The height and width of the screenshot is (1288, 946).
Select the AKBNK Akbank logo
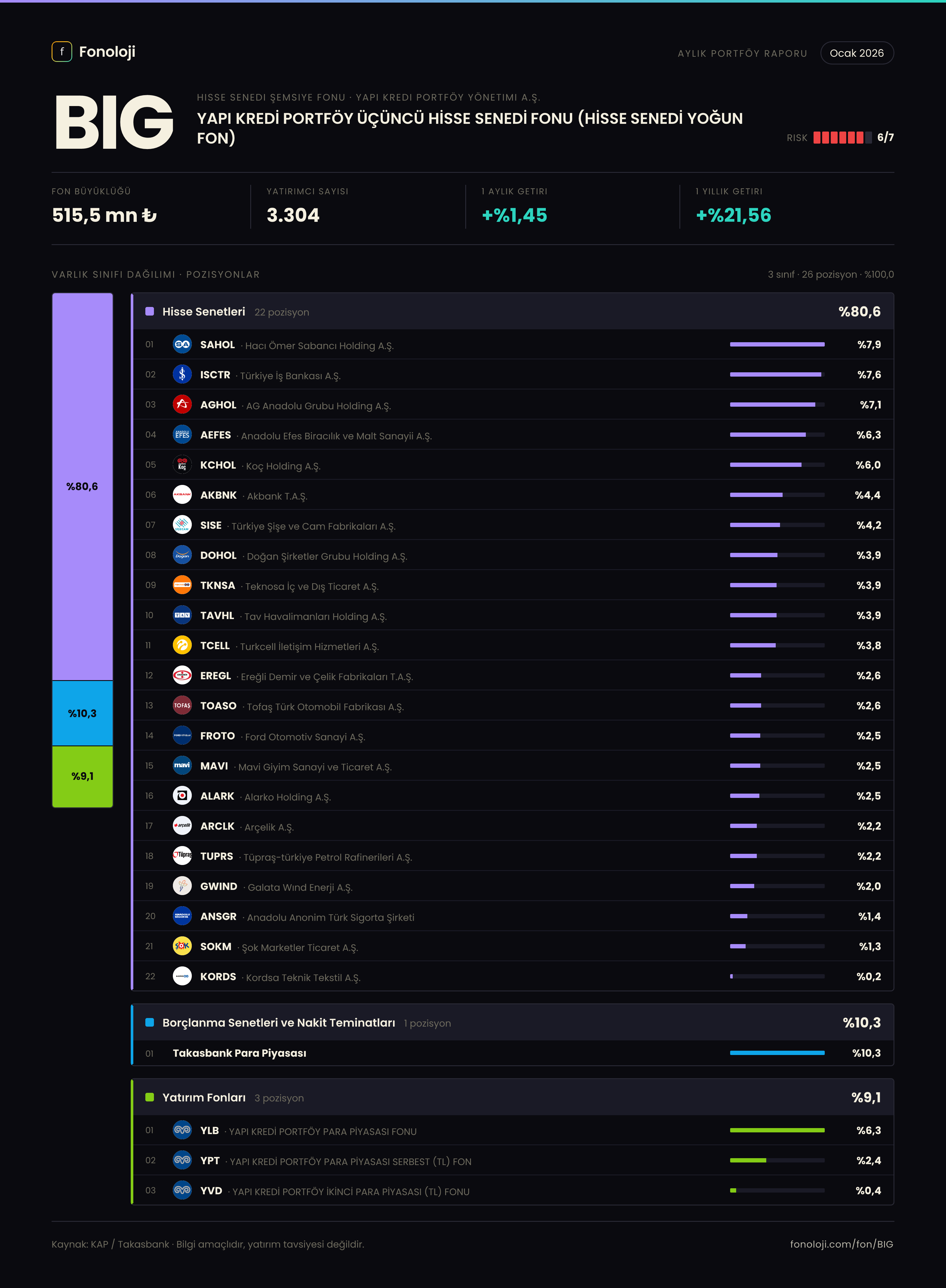pyautogui.click(x=182, y=495)
